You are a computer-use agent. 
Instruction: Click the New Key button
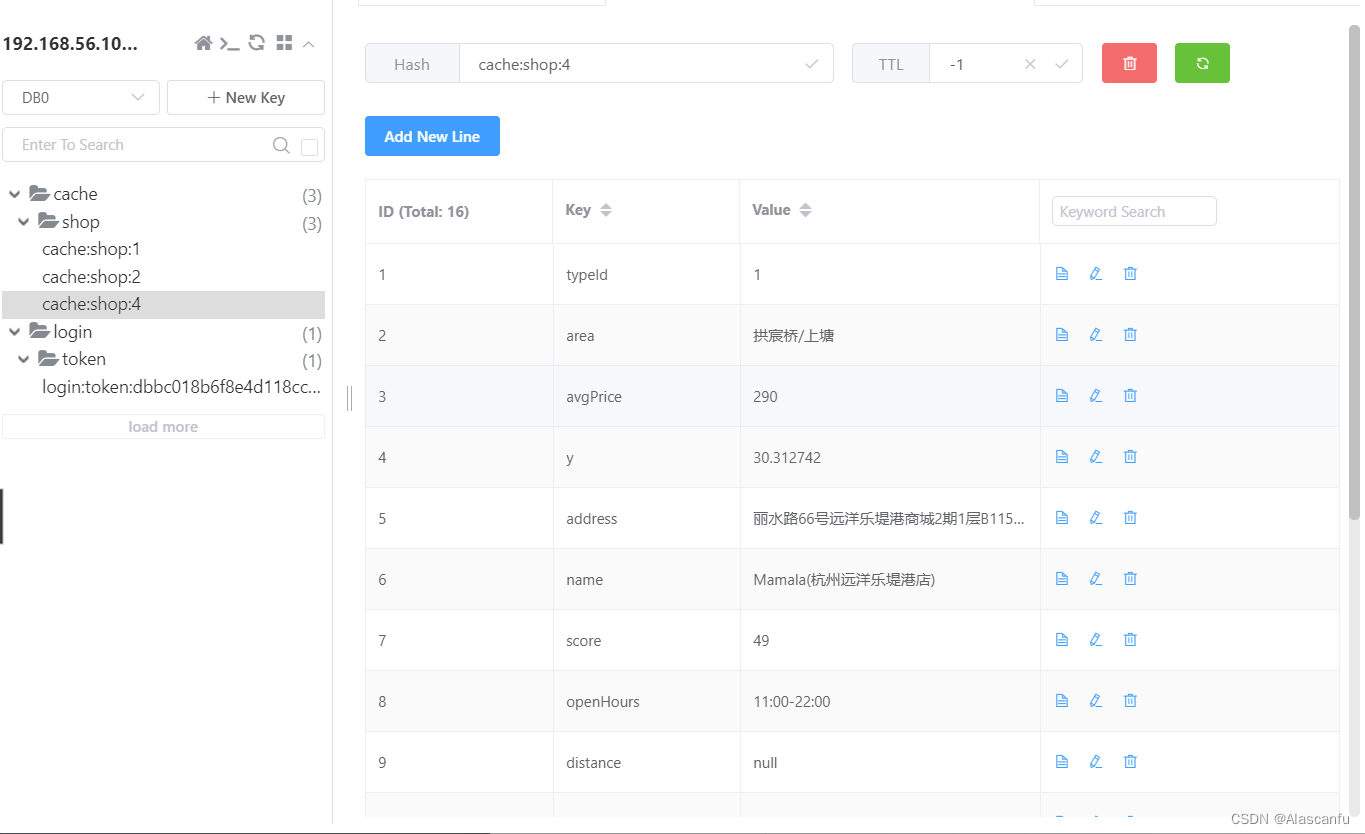pos(246,98)
